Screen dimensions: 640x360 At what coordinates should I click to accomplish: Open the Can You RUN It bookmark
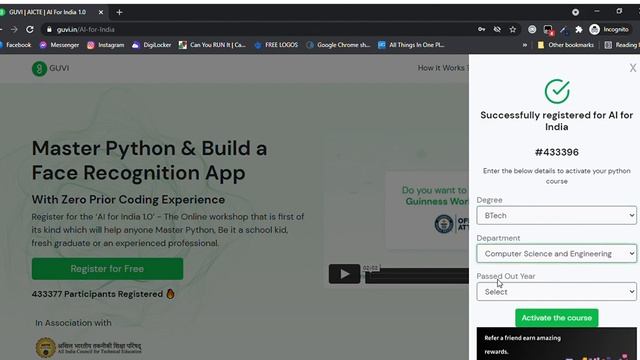213,45
